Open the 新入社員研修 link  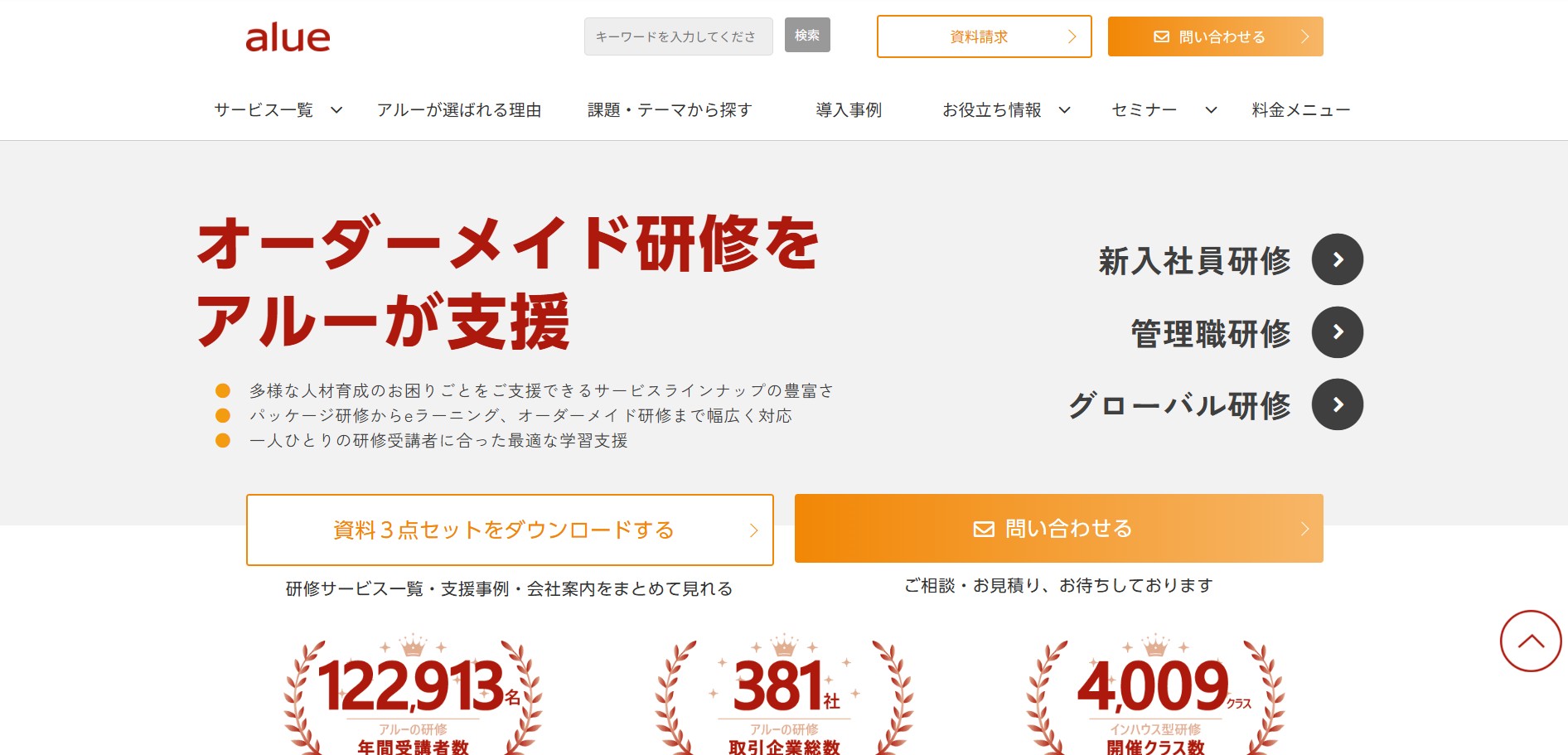[x=1194, y=261]
